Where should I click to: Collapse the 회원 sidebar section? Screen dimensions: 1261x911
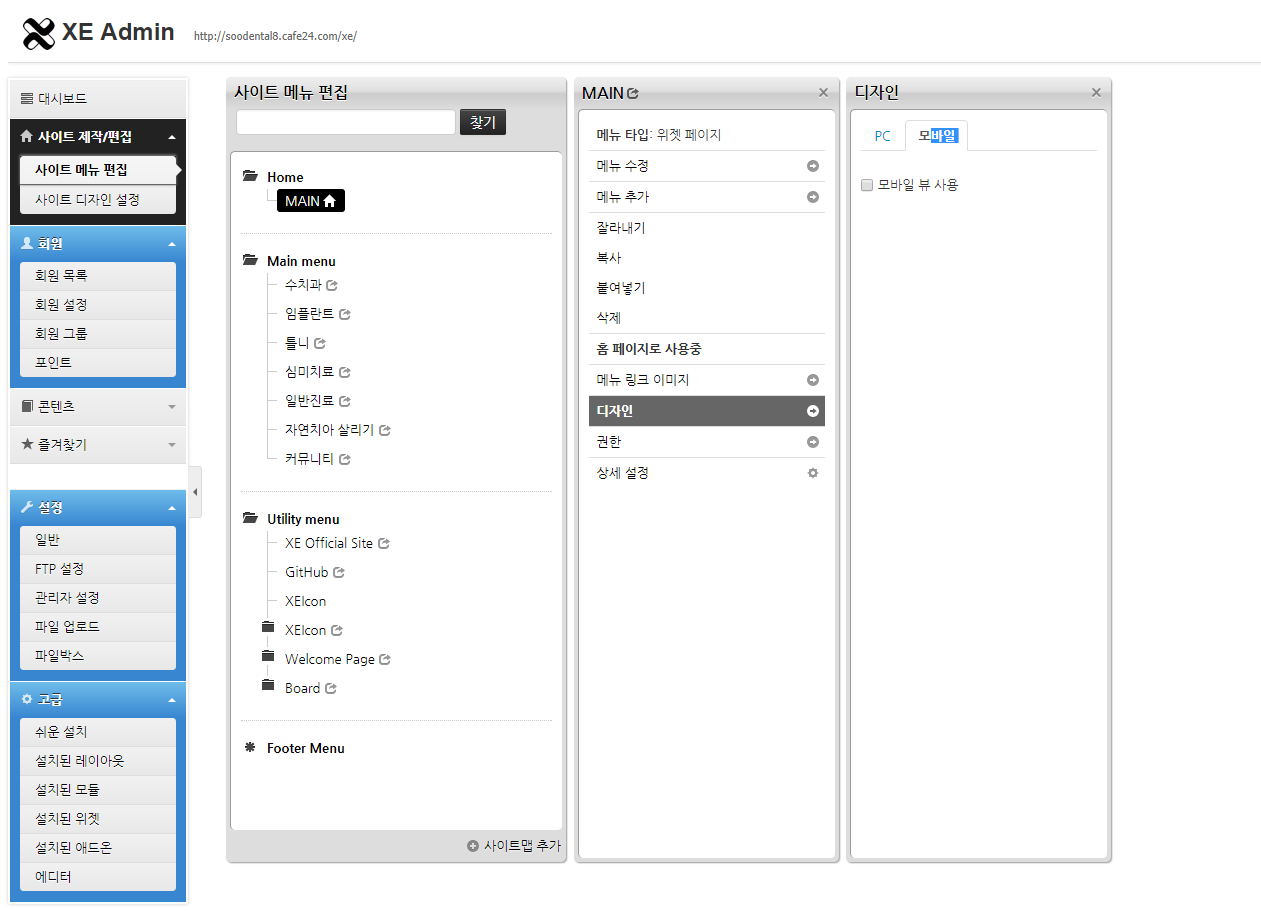171,244
